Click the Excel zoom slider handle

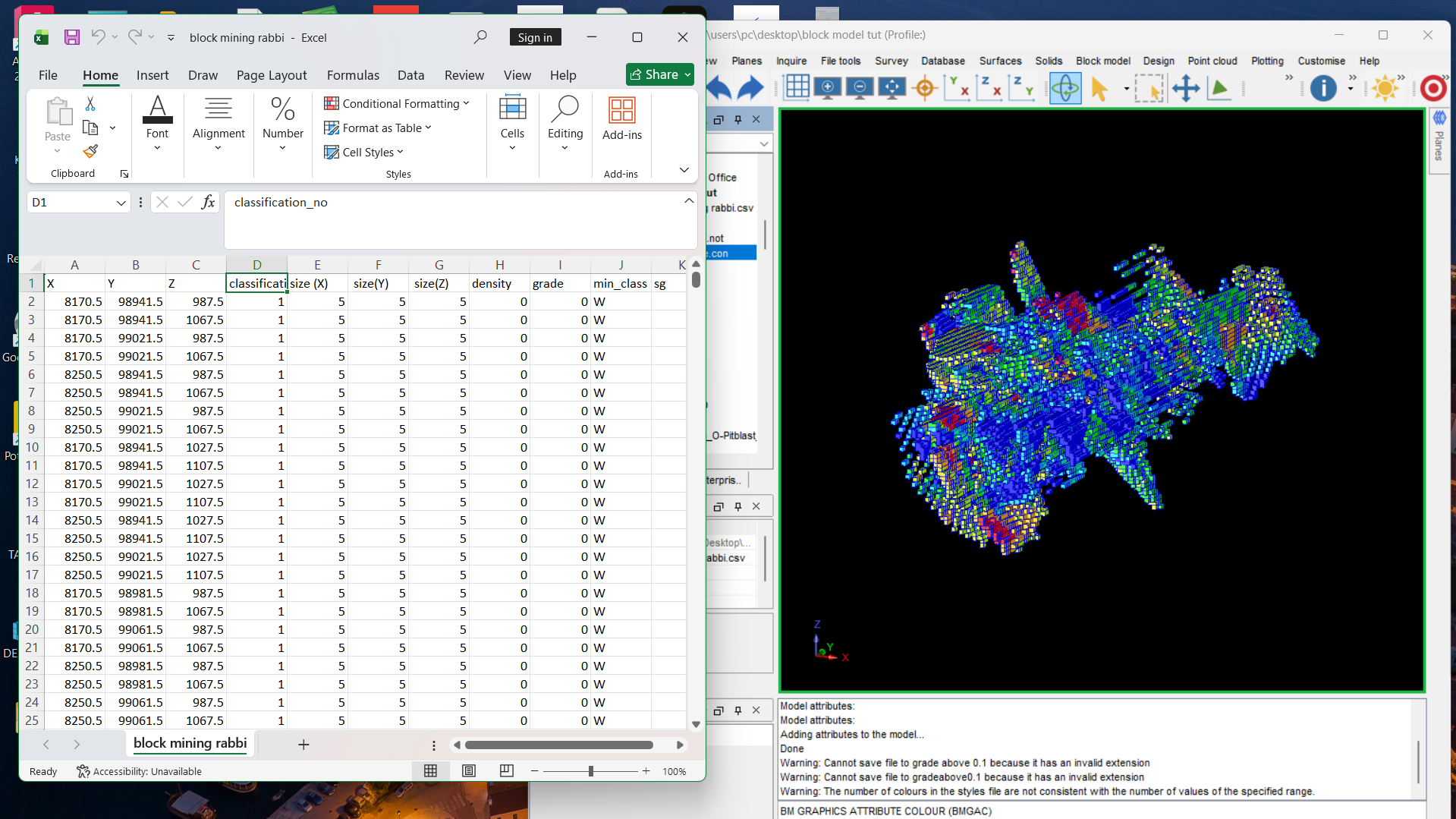(x=591, y=771)
